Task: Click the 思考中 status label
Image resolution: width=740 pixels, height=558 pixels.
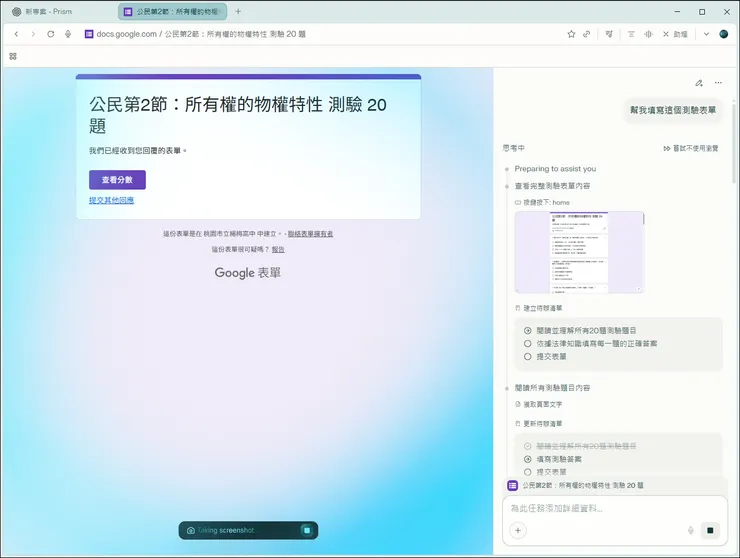Action: 513,148
